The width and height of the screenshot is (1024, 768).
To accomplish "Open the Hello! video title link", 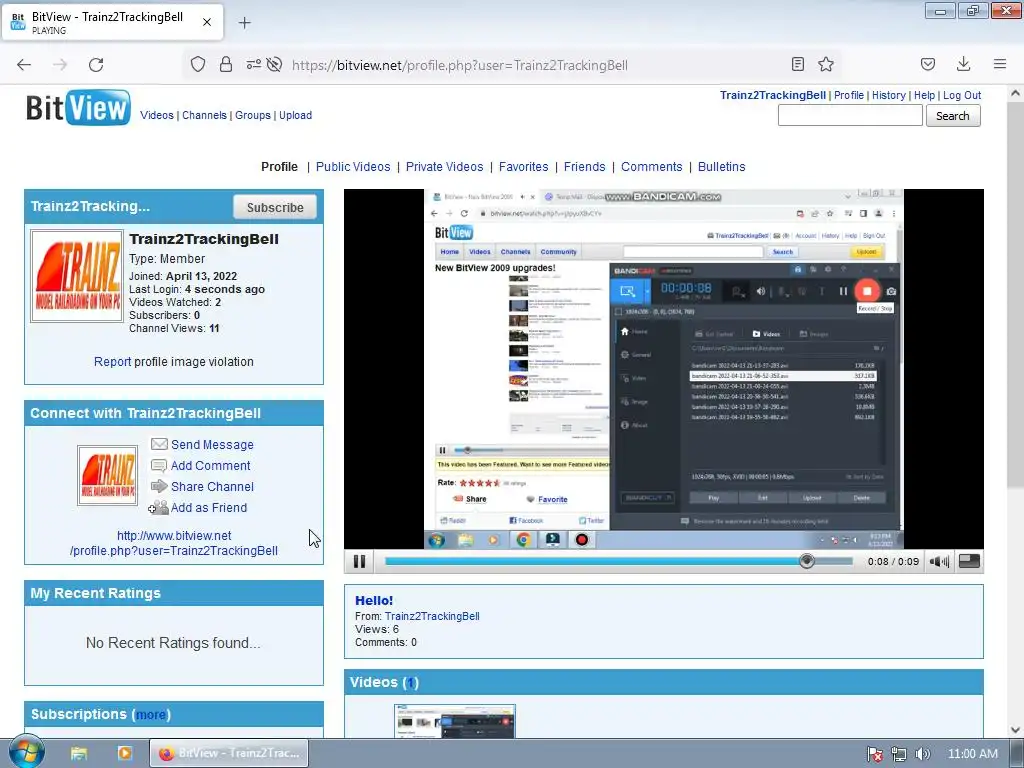I will [x=374, y=600].
